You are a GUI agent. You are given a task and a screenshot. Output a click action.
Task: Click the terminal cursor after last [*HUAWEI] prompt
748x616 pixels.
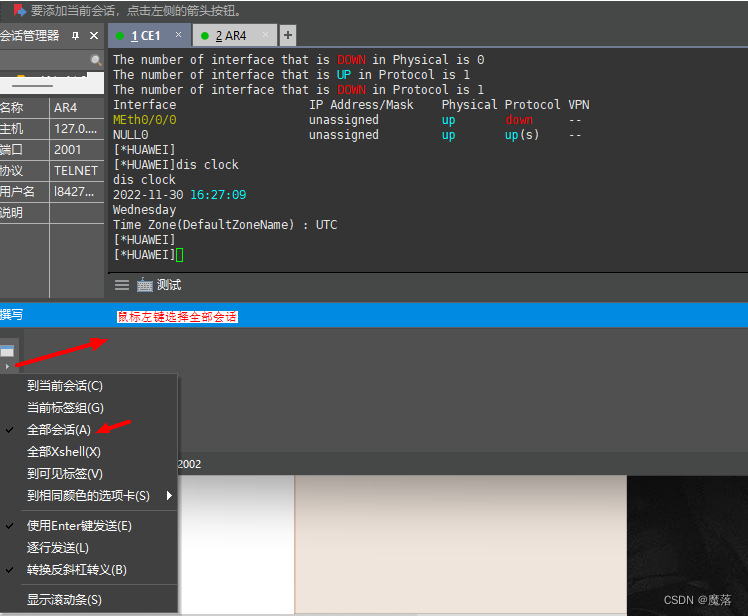(180, 255)
